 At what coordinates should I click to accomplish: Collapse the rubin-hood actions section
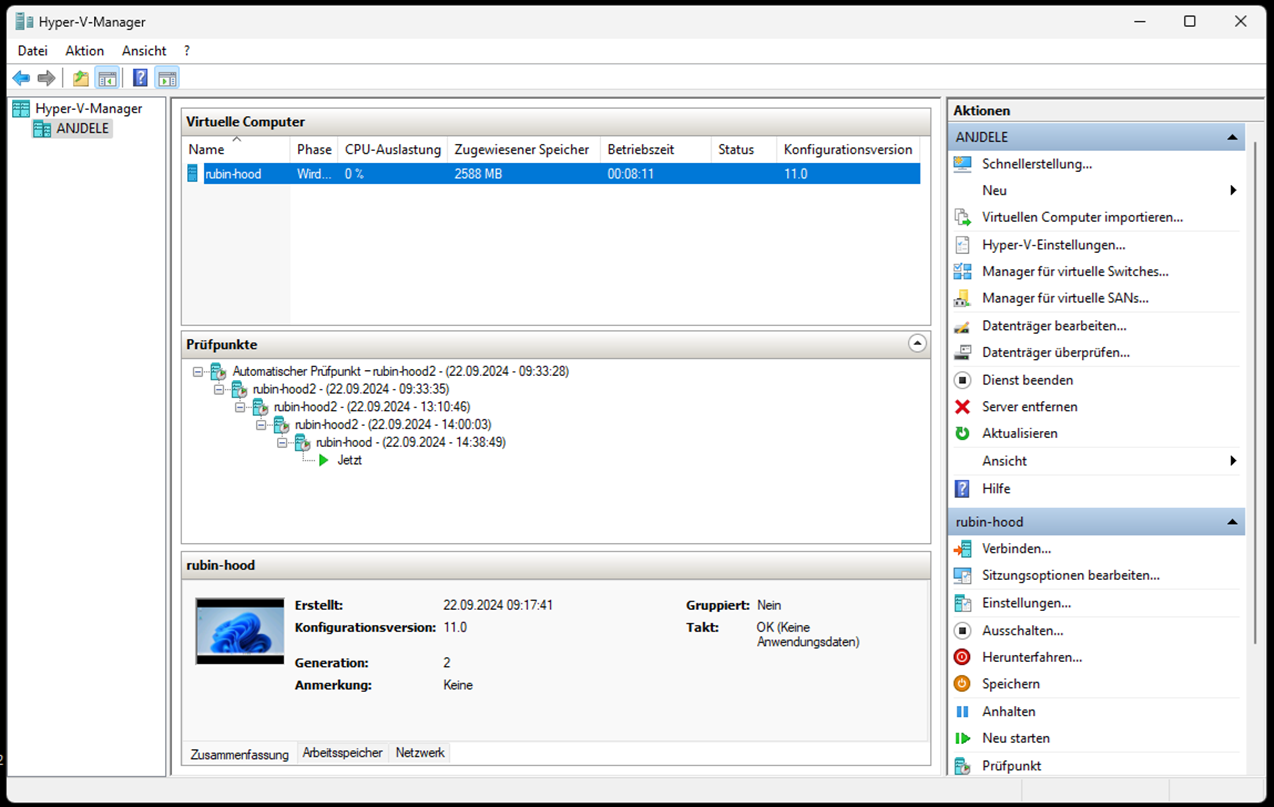pos(1232,522)
